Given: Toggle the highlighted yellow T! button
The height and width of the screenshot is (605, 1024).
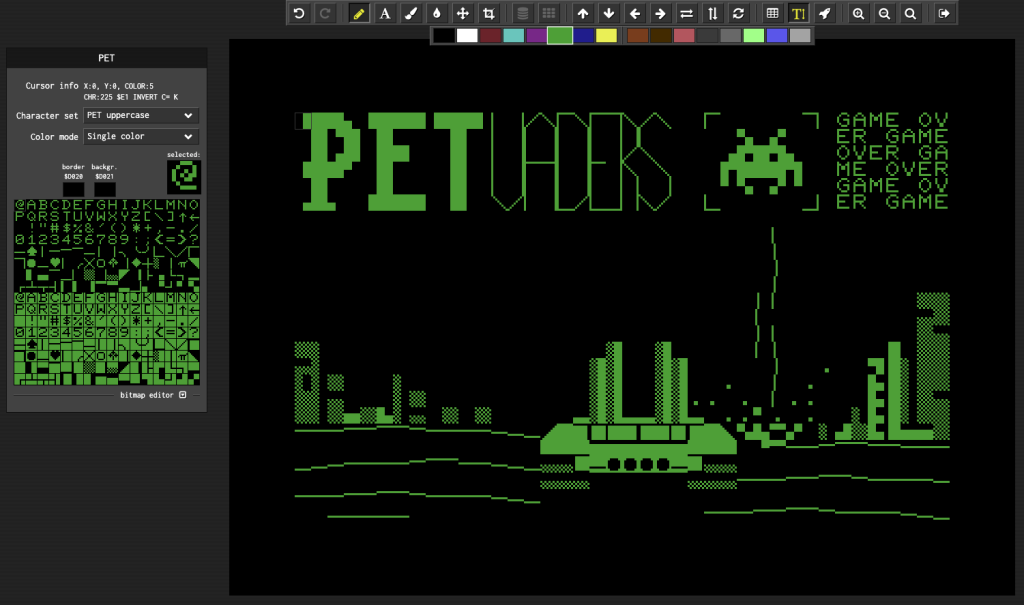Looking at the screenshot, I should (x=798, y=13).
